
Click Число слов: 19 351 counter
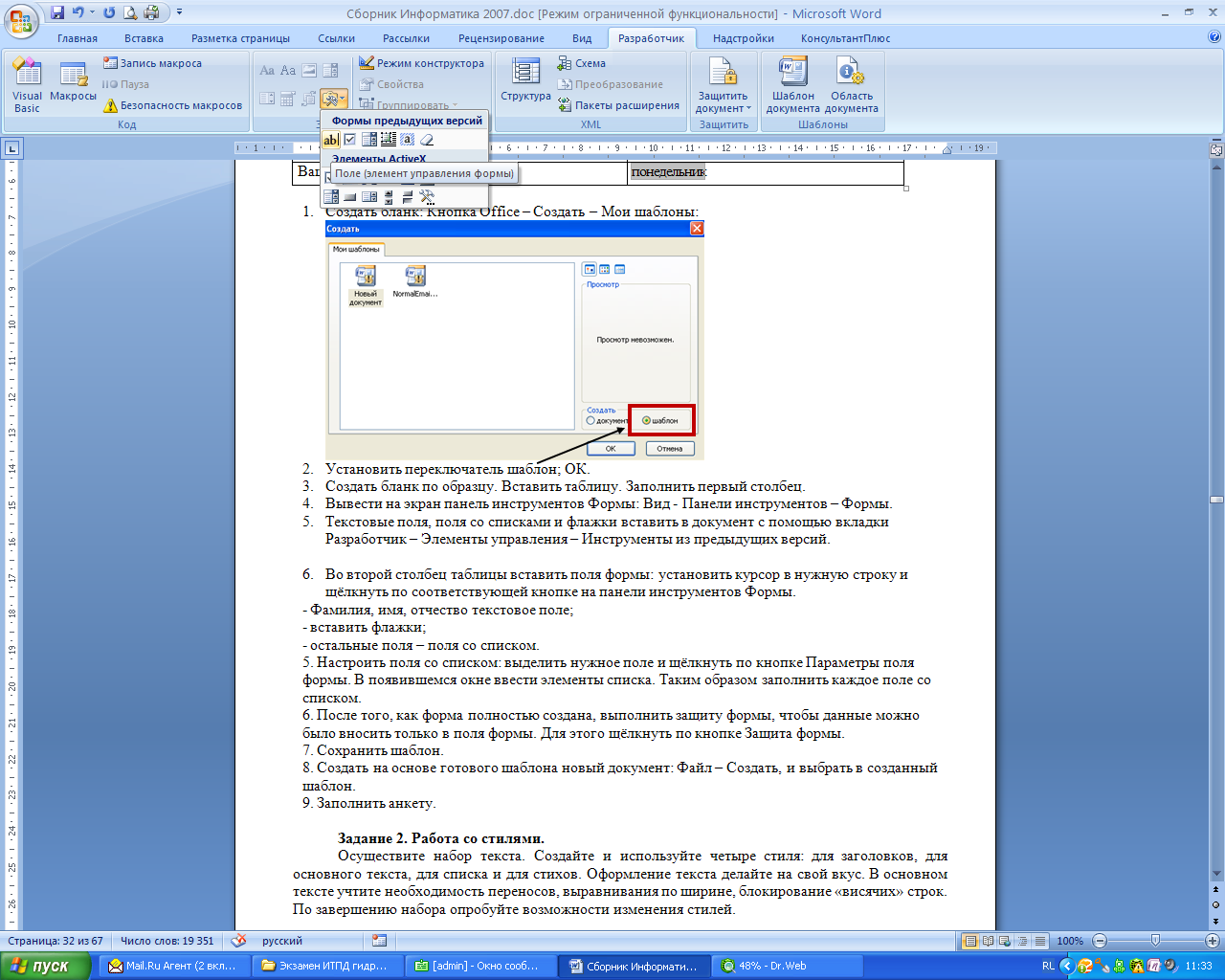click(x=167, y=941)
